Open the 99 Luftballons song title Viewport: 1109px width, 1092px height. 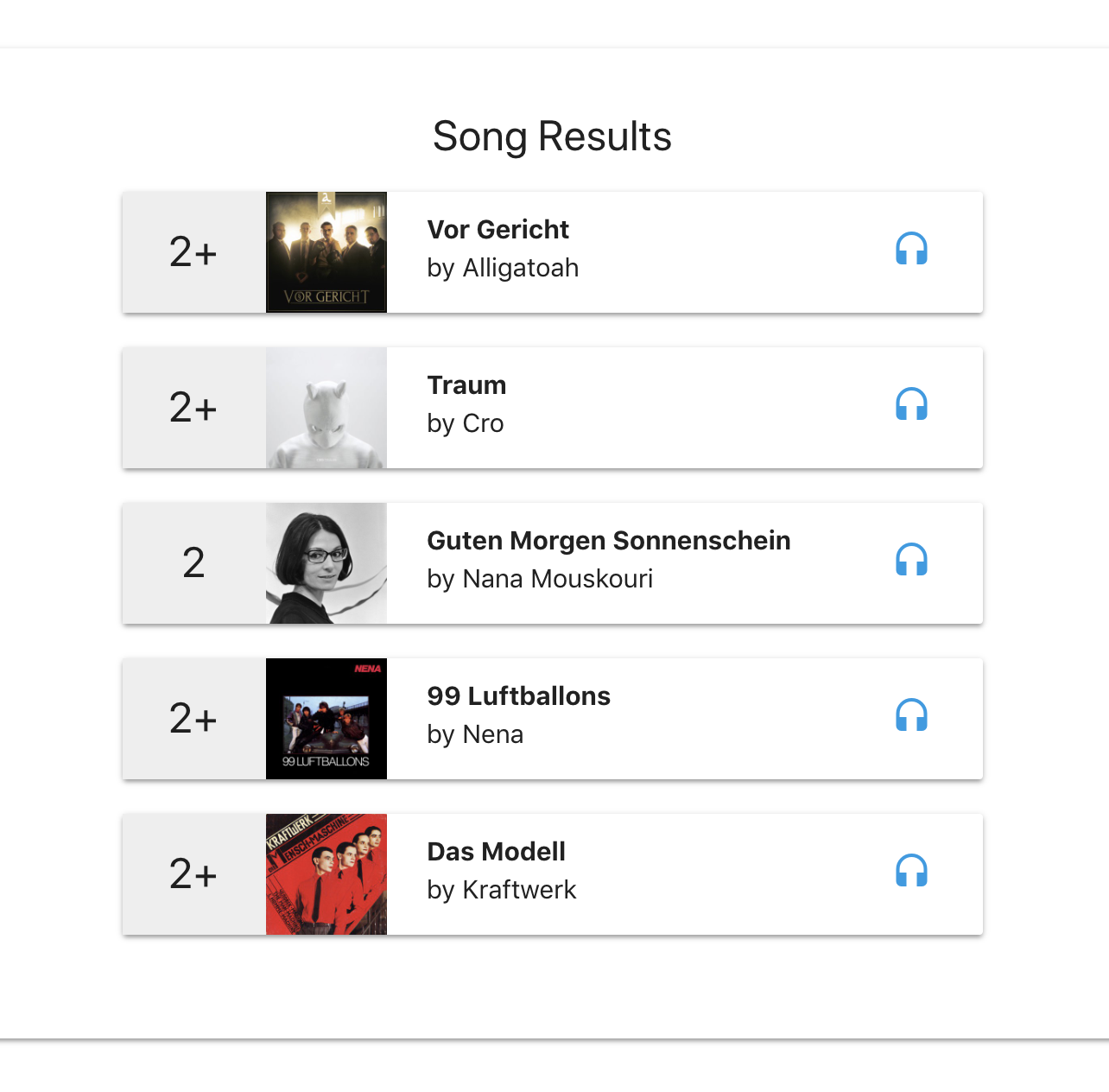(519, 696)
